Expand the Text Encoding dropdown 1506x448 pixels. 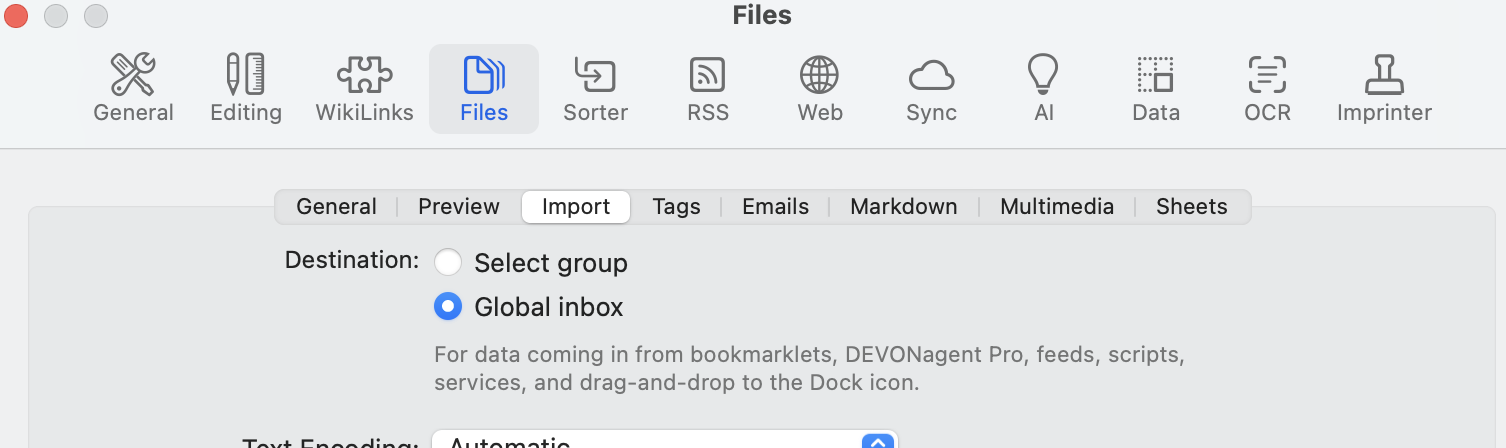click(x=876, y=441)
